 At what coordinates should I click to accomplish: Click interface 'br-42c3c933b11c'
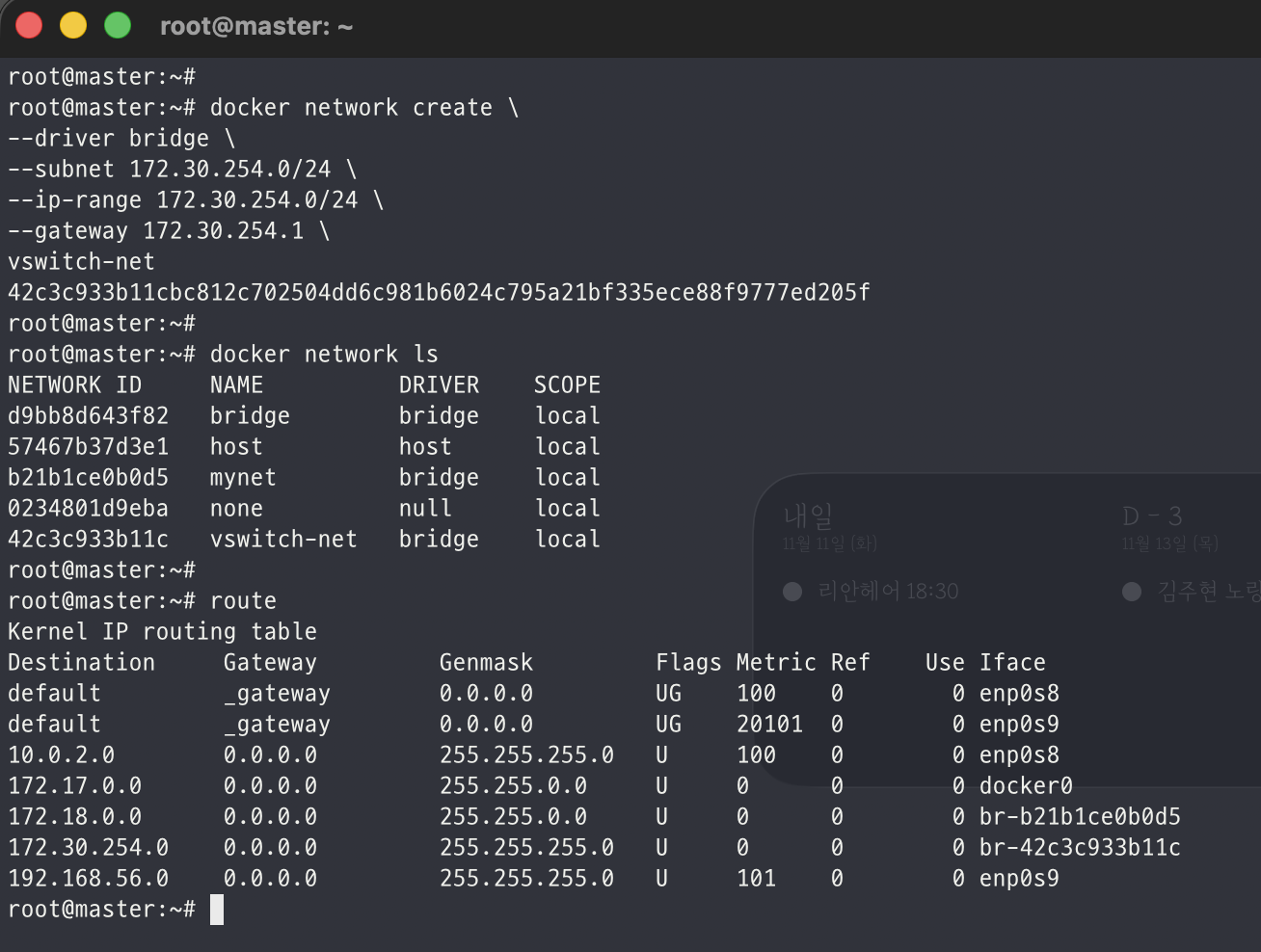point(1080,848)
